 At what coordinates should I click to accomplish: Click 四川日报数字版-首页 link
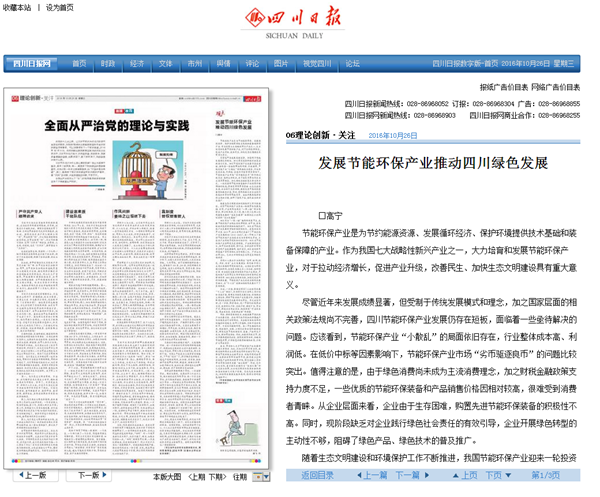tap(465, 64)
